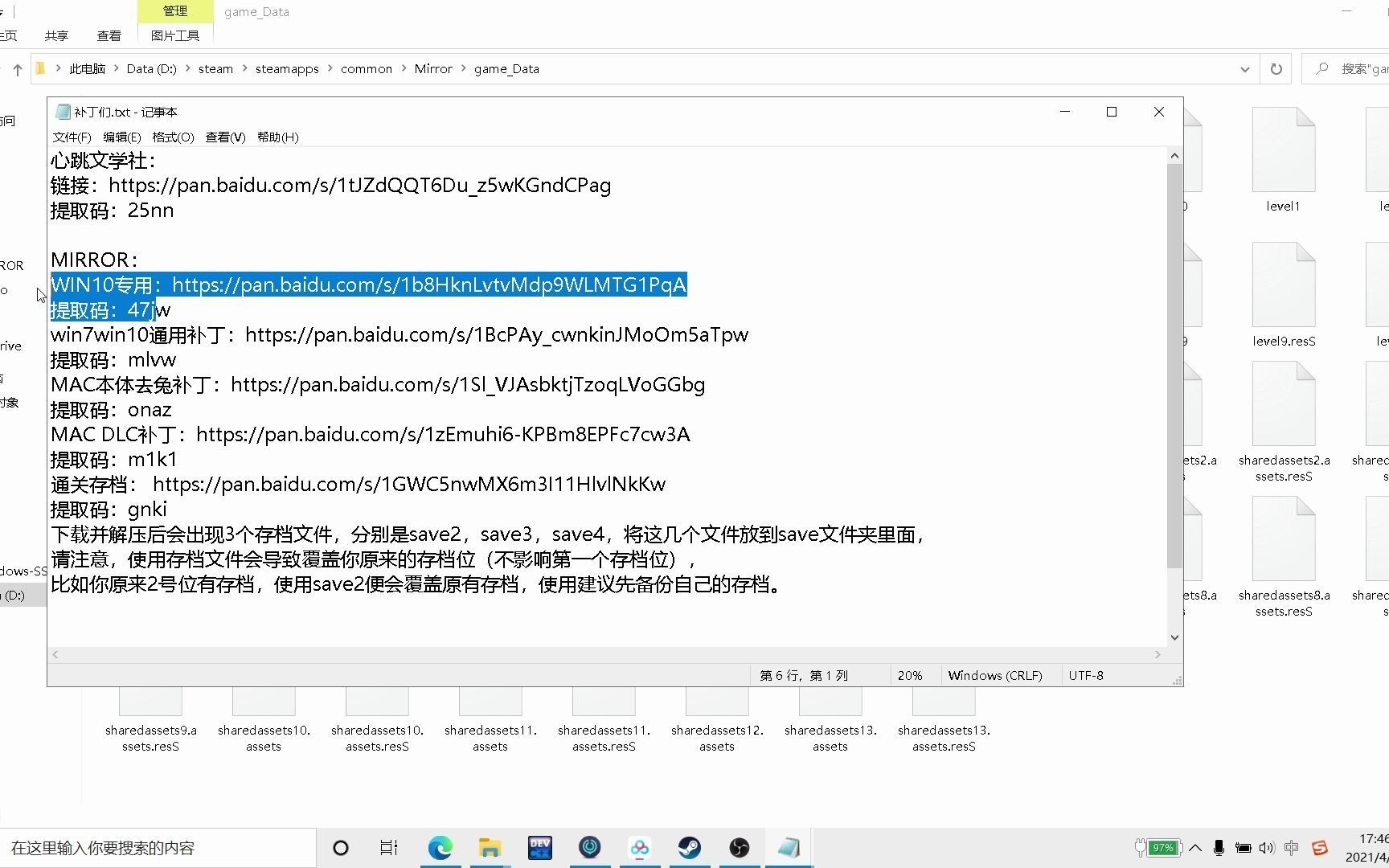This screenshot has height=868, width=1389.
Task: Open Notepad 帮助(H) menu
Action: click(277, 137)
